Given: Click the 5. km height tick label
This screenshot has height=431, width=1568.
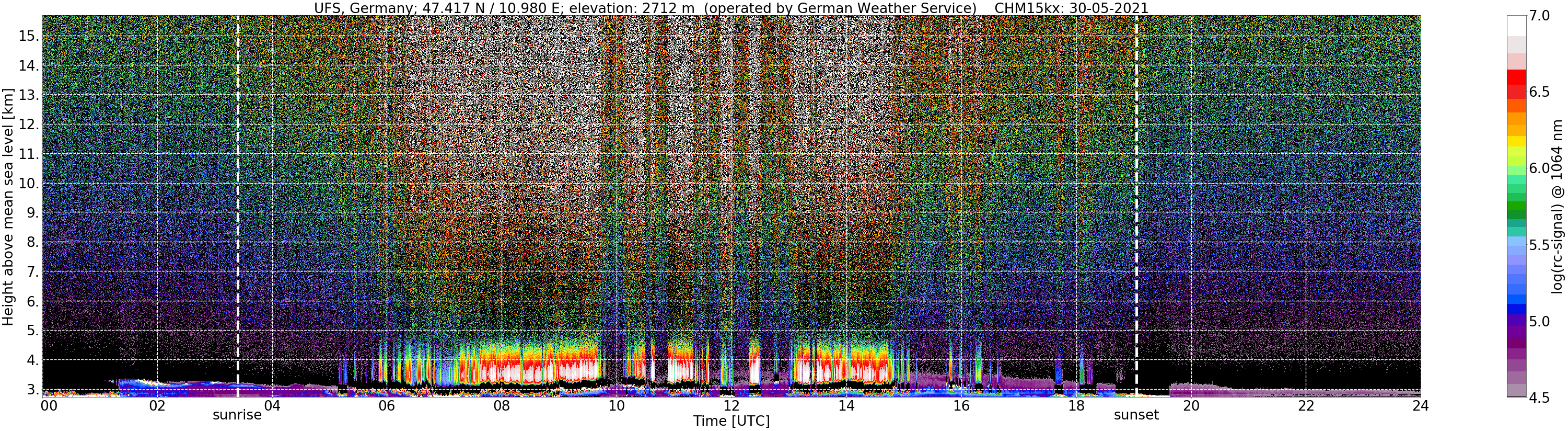Looking at the screenshot, I should click(x=32, y=331).
